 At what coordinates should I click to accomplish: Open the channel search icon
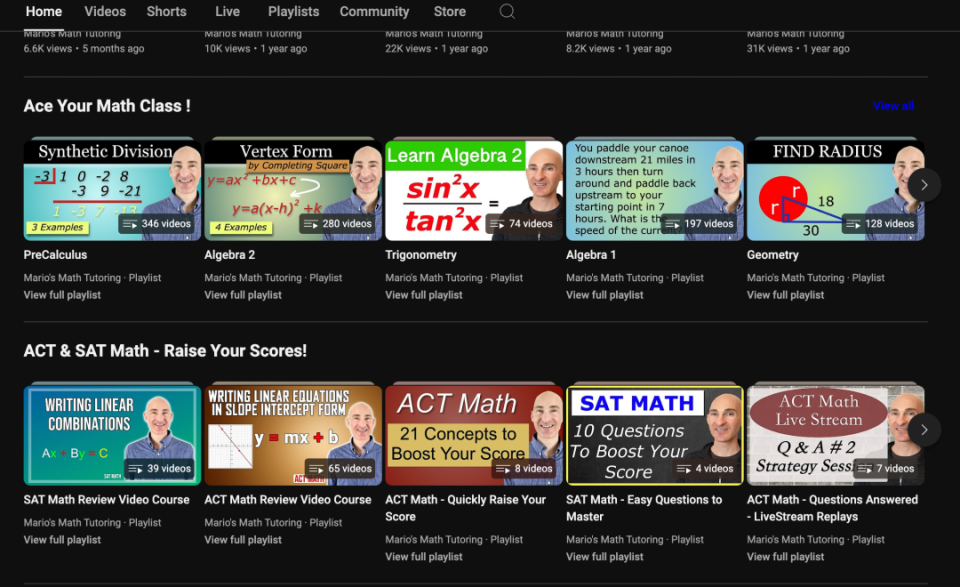507,12
